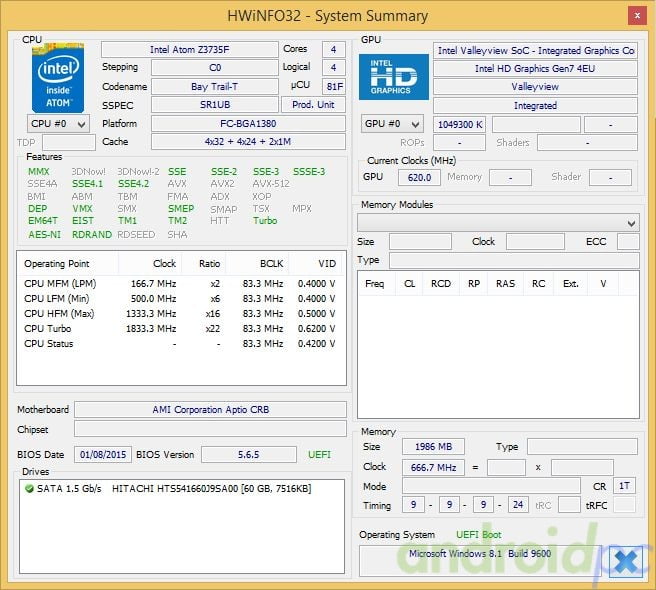Open the GPU #0 selector dropdown
This screenshot has height=590, width=656.
coord(392,124)
